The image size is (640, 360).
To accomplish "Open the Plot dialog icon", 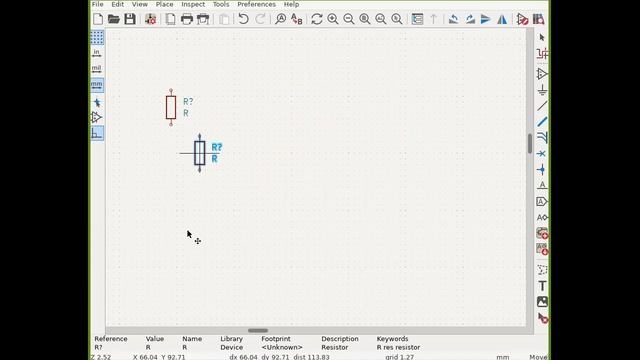I will (203, 19).
